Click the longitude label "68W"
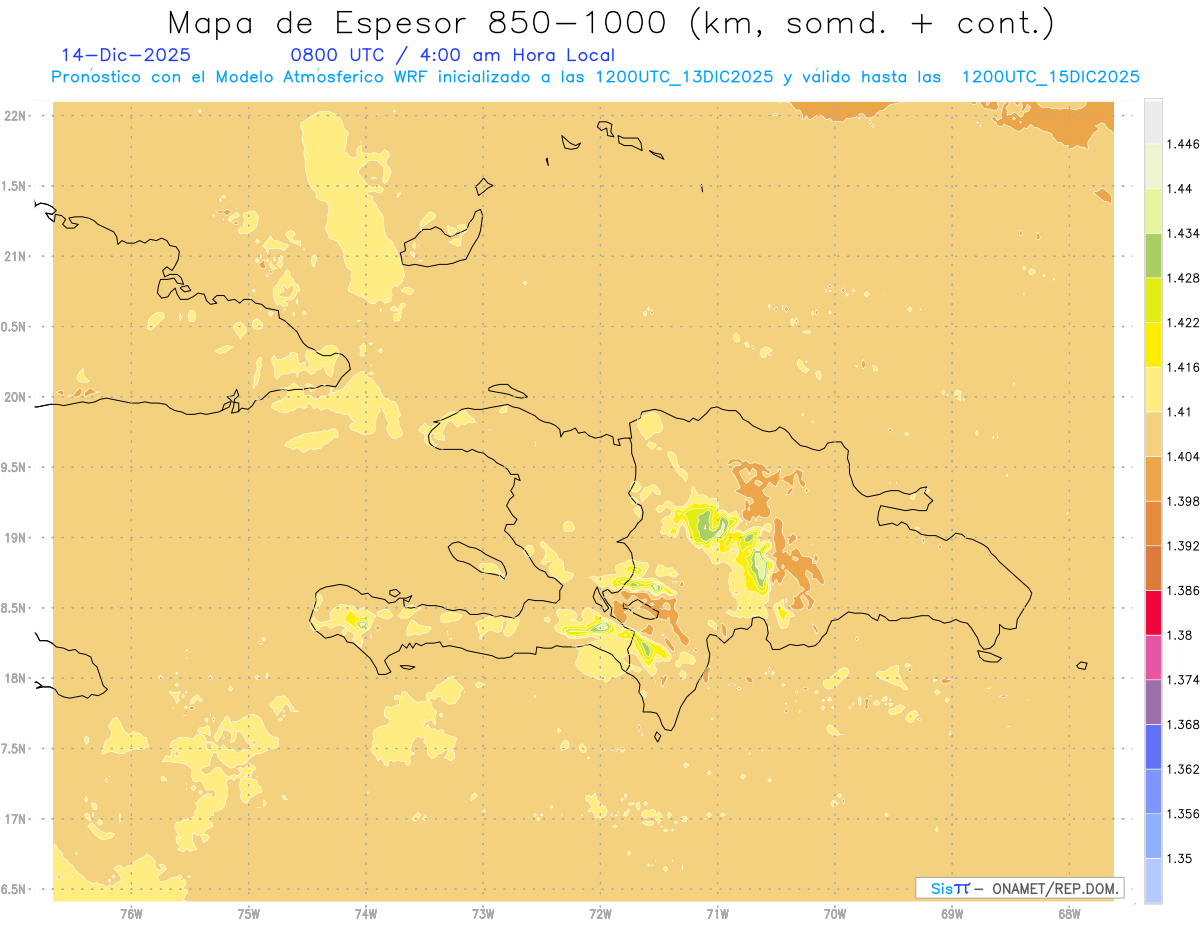 pos(1069,914)
